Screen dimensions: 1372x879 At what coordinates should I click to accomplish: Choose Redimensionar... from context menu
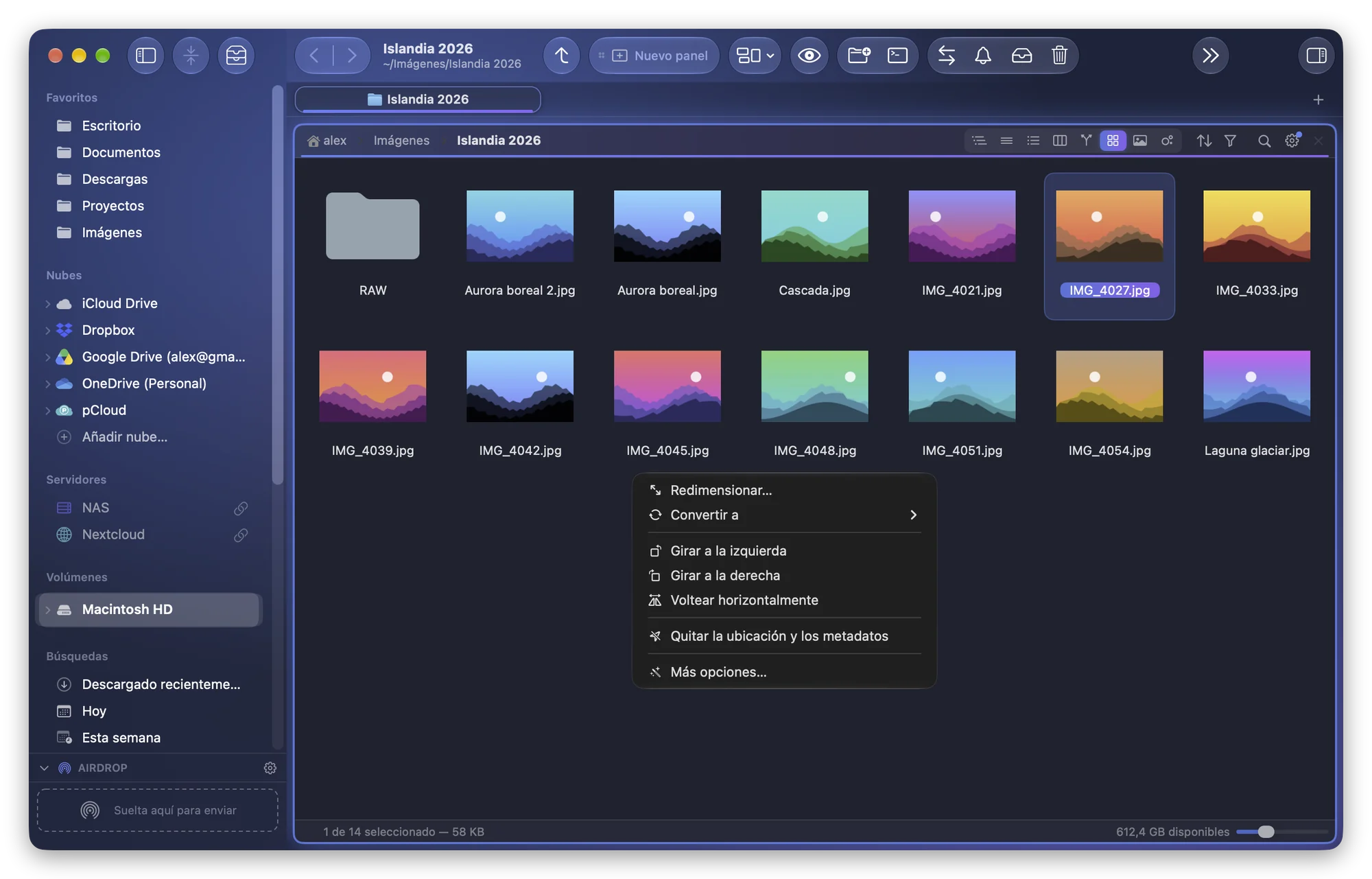784,490
